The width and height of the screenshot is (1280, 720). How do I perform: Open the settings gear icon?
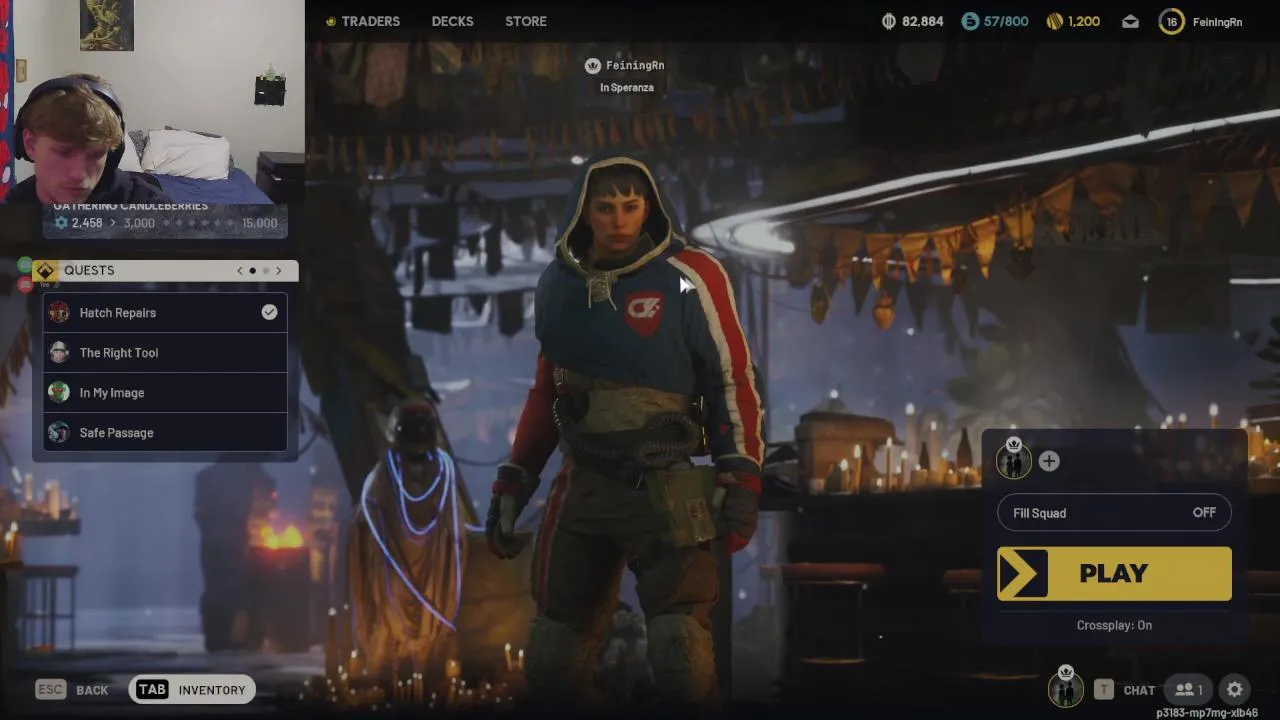[x=1235, y=689]
